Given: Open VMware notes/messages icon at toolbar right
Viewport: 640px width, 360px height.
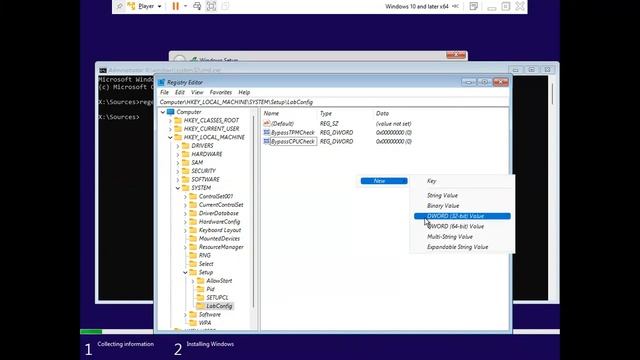Looking at the screenshot, I should (473, 6).
